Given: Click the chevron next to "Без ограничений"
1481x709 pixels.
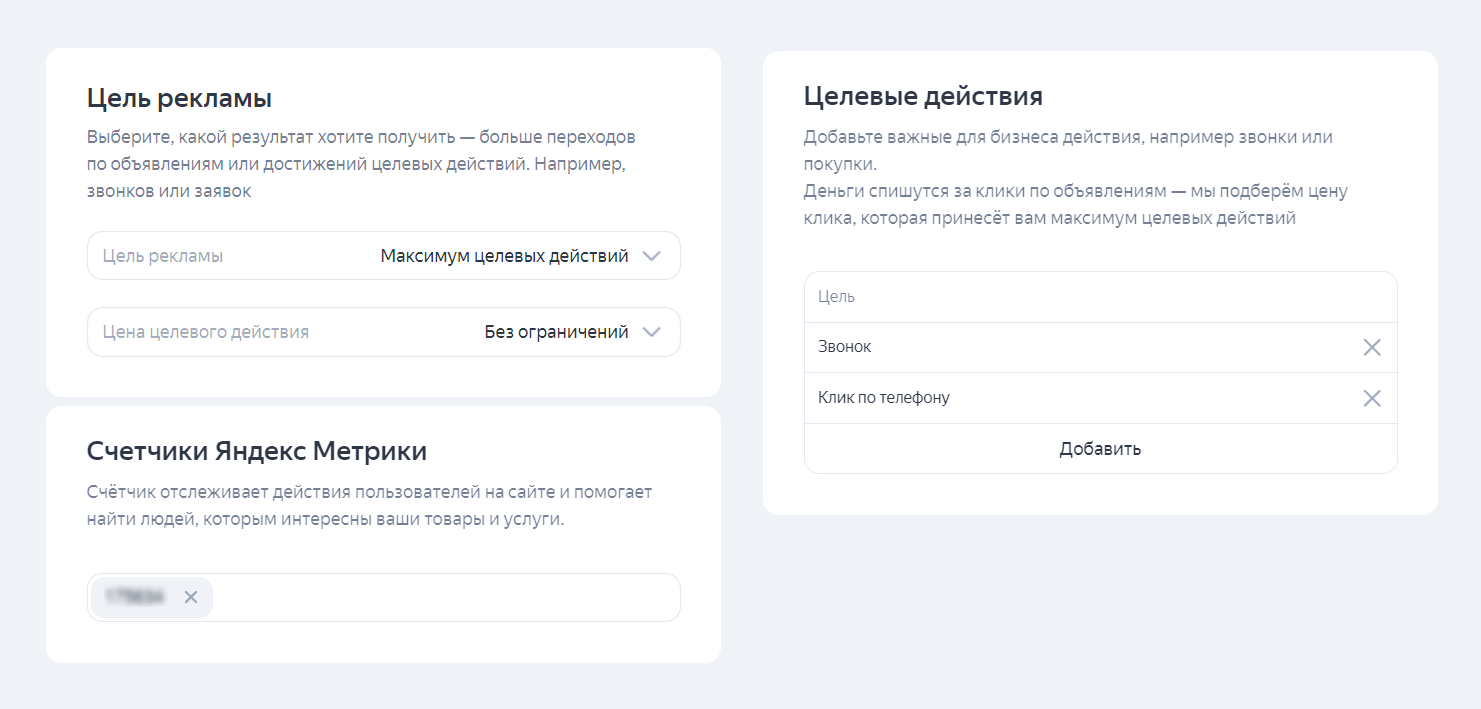Looking at the screenshot, I should 651,331.
